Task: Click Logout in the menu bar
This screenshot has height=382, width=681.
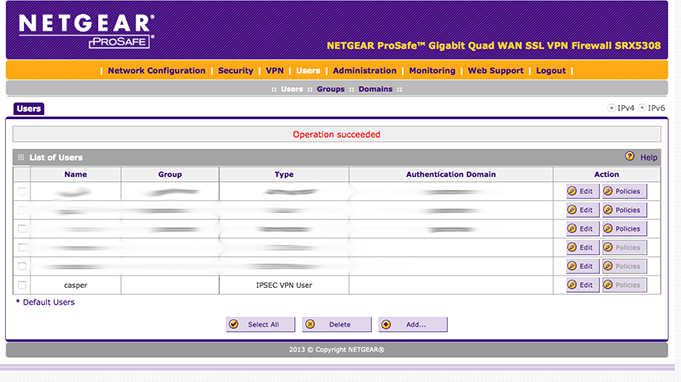Action: pyautogui.click(x=551, y=70)
